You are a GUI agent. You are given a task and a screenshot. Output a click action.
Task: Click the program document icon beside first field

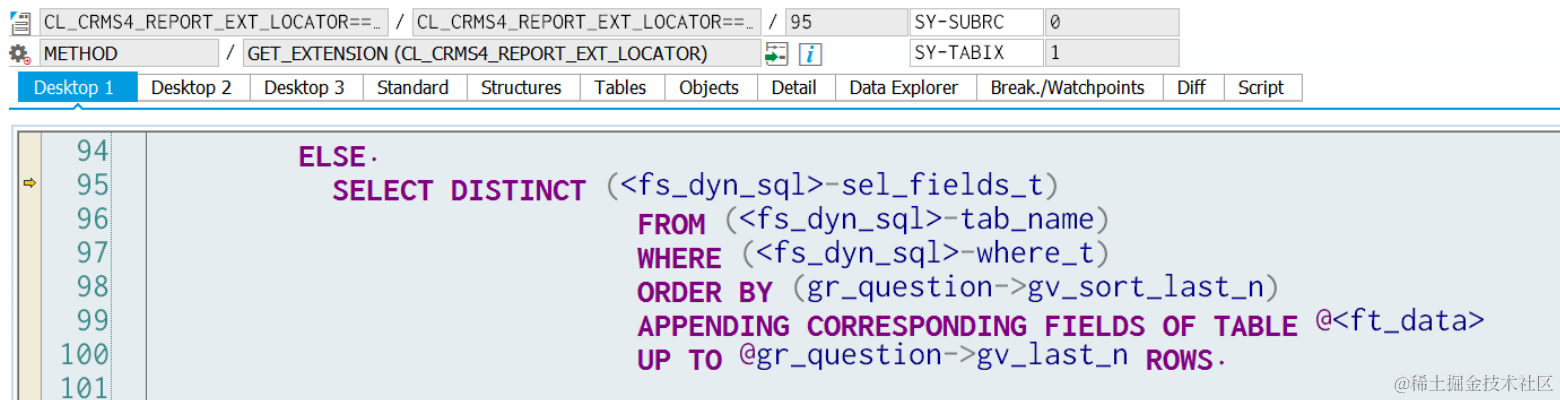[x=20, y=23]
